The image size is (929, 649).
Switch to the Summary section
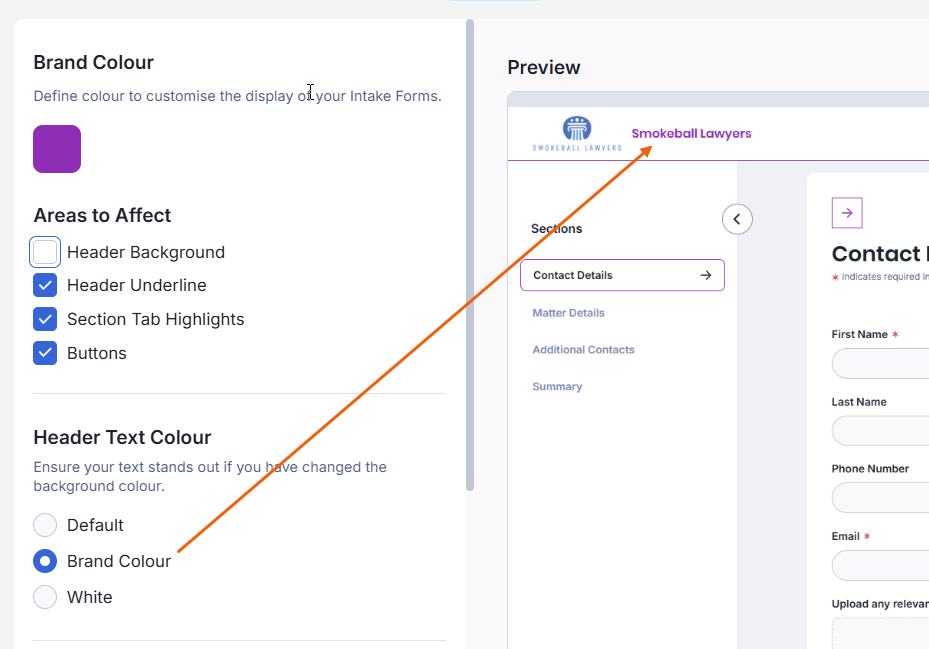(557, 387)
